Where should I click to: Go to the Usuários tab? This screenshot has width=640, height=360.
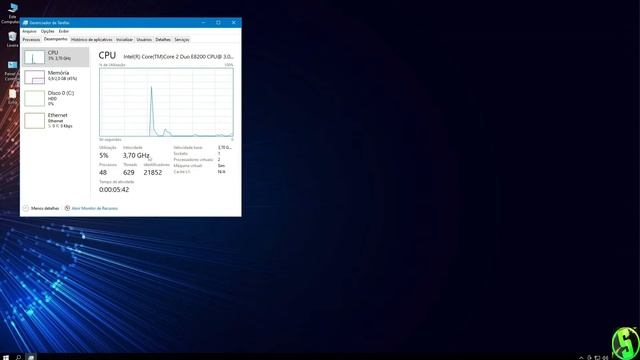click(144, 40)
